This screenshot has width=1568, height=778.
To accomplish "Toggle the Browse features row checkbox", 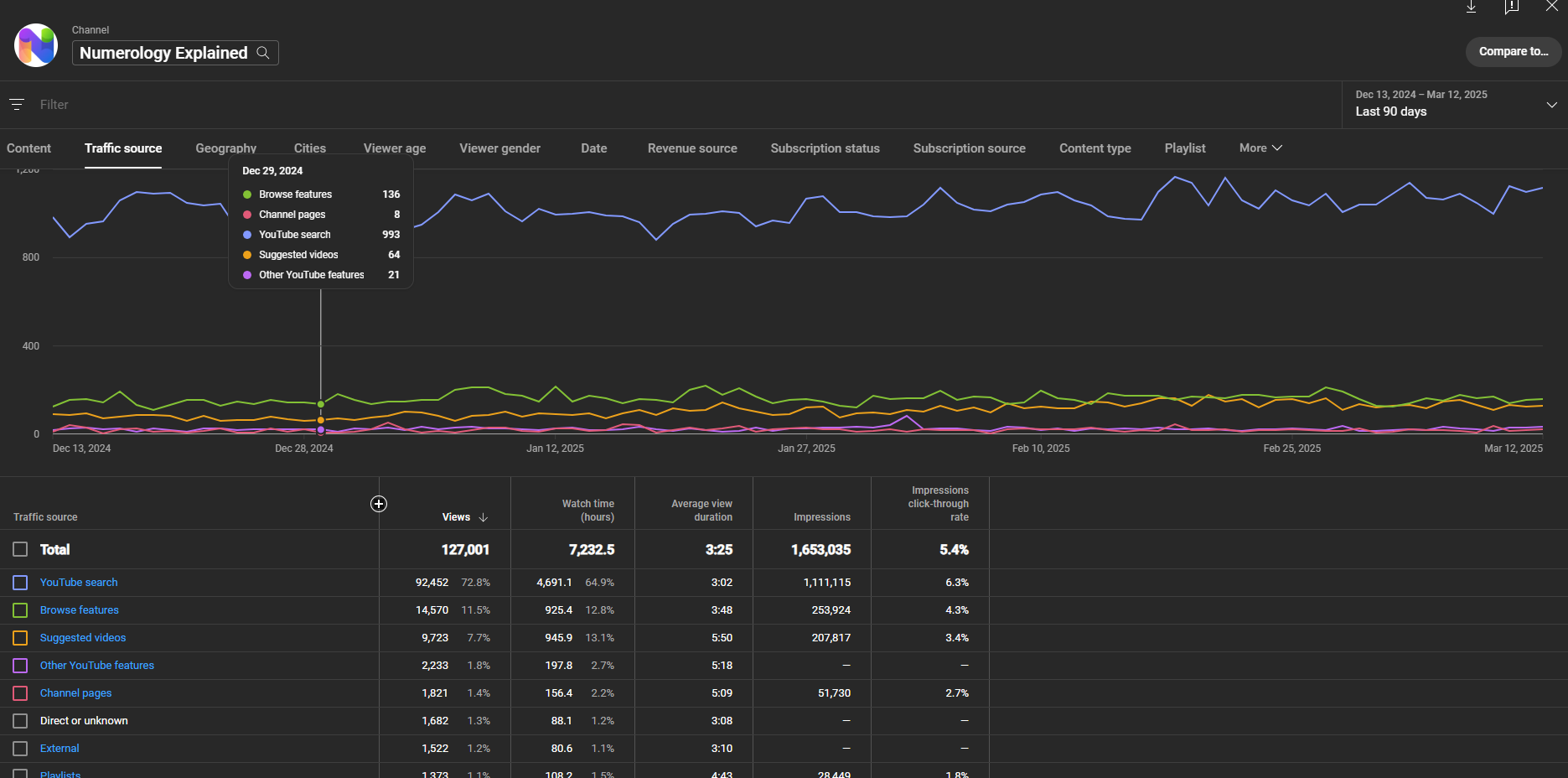I will coord(20,610).
